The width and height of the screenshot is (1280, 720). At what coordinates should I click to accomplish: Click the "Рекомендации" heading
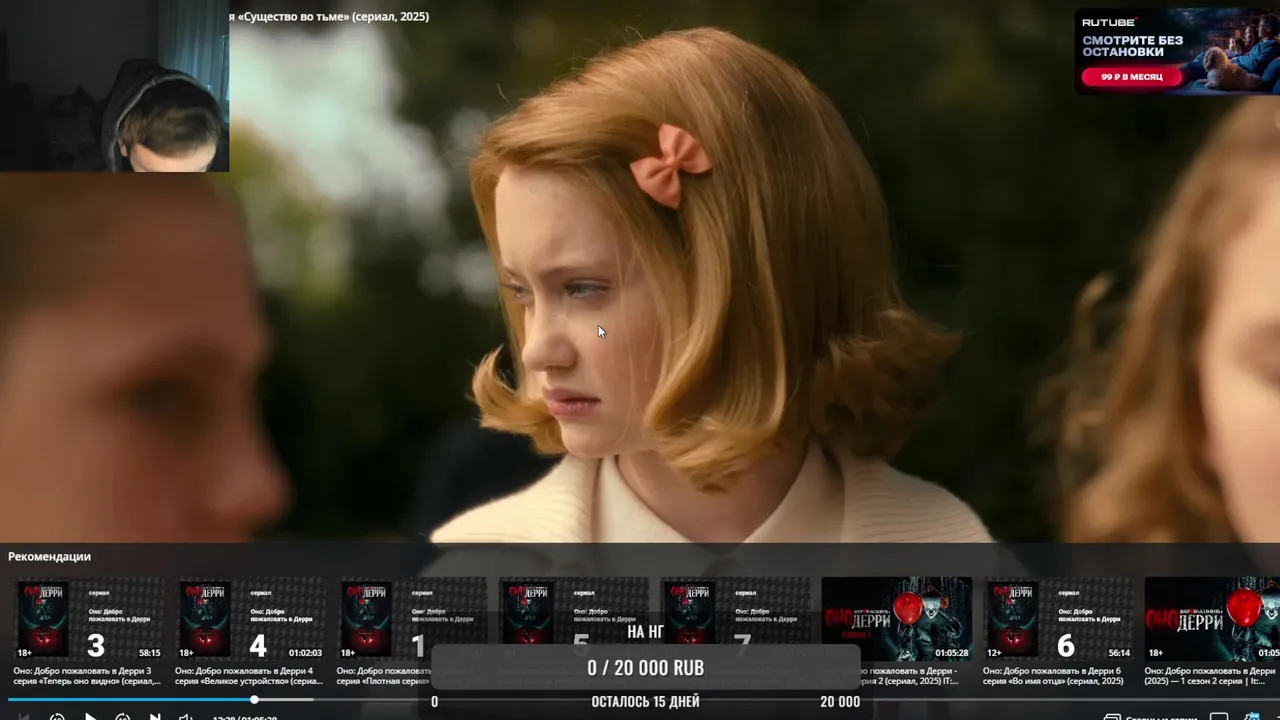click(49, 556)
